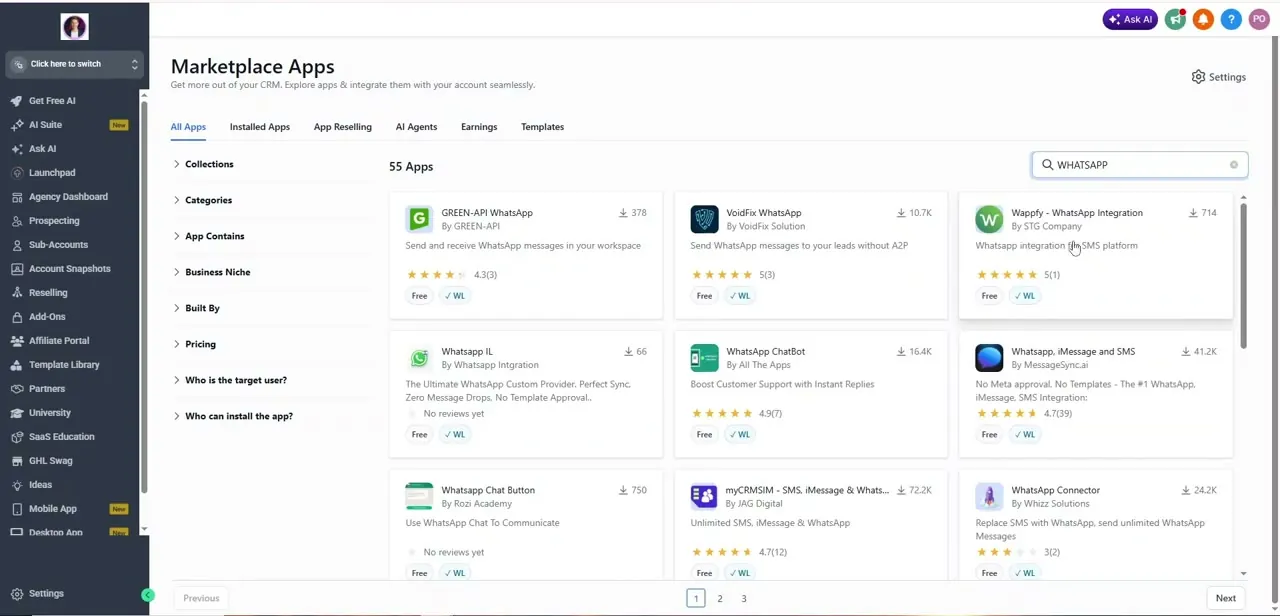Switch to the All Apps tab
Viewport: 1280px width, 616px height.
click(x=188, y=127)
